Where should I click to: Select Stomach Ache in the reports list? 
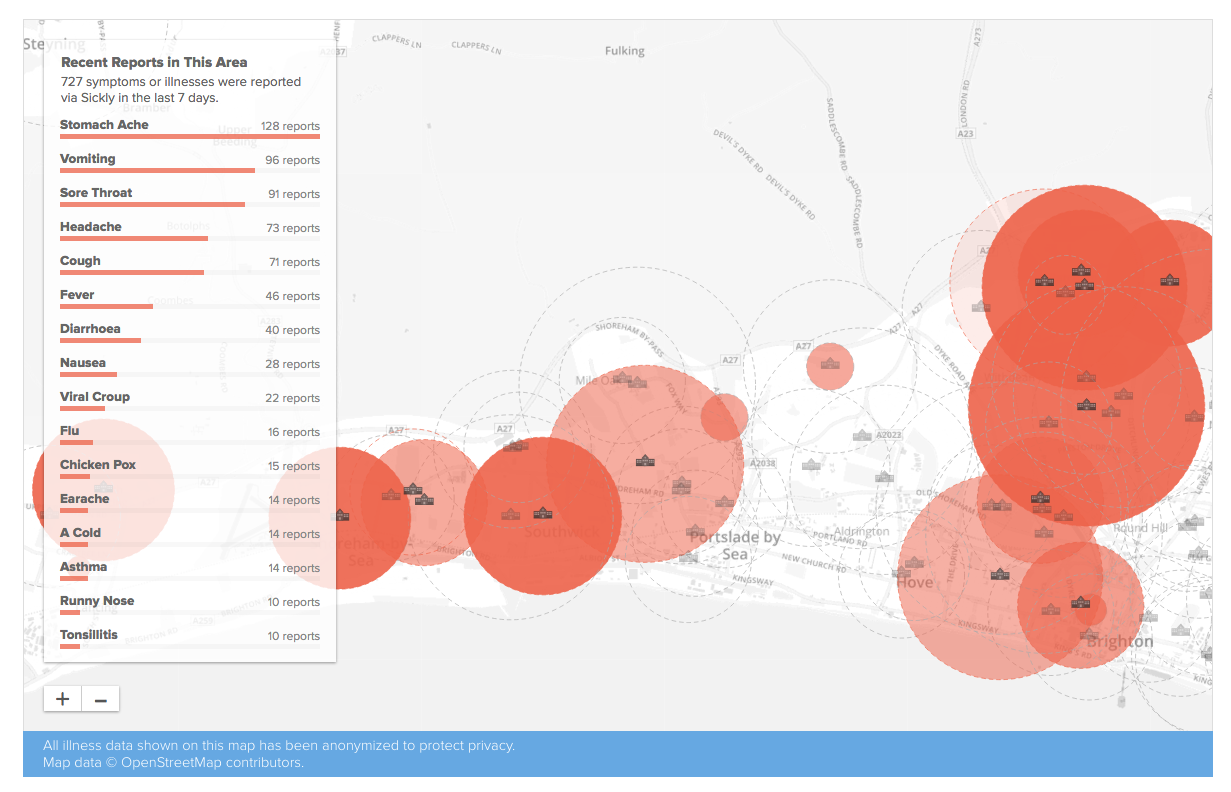coord(104,125)
